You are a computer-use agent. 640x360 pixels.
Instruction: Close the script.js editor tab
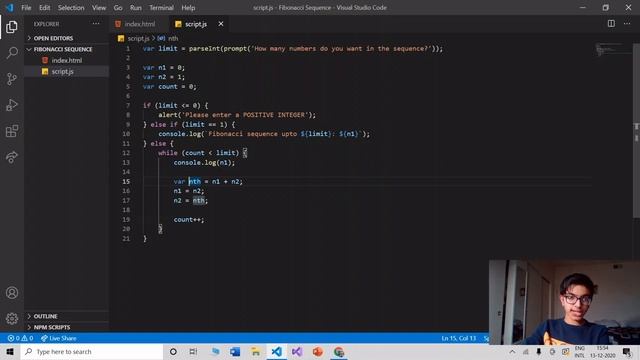coord(221,24)
